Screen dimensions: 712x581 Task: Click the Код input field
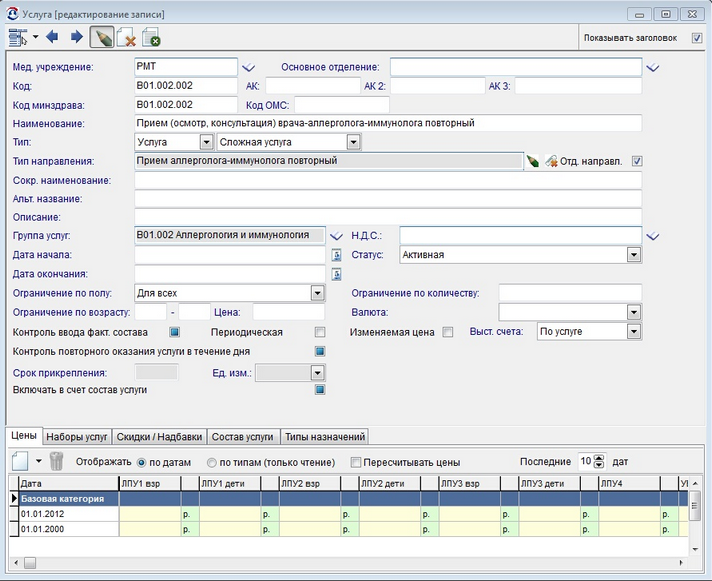pos(186,86)
